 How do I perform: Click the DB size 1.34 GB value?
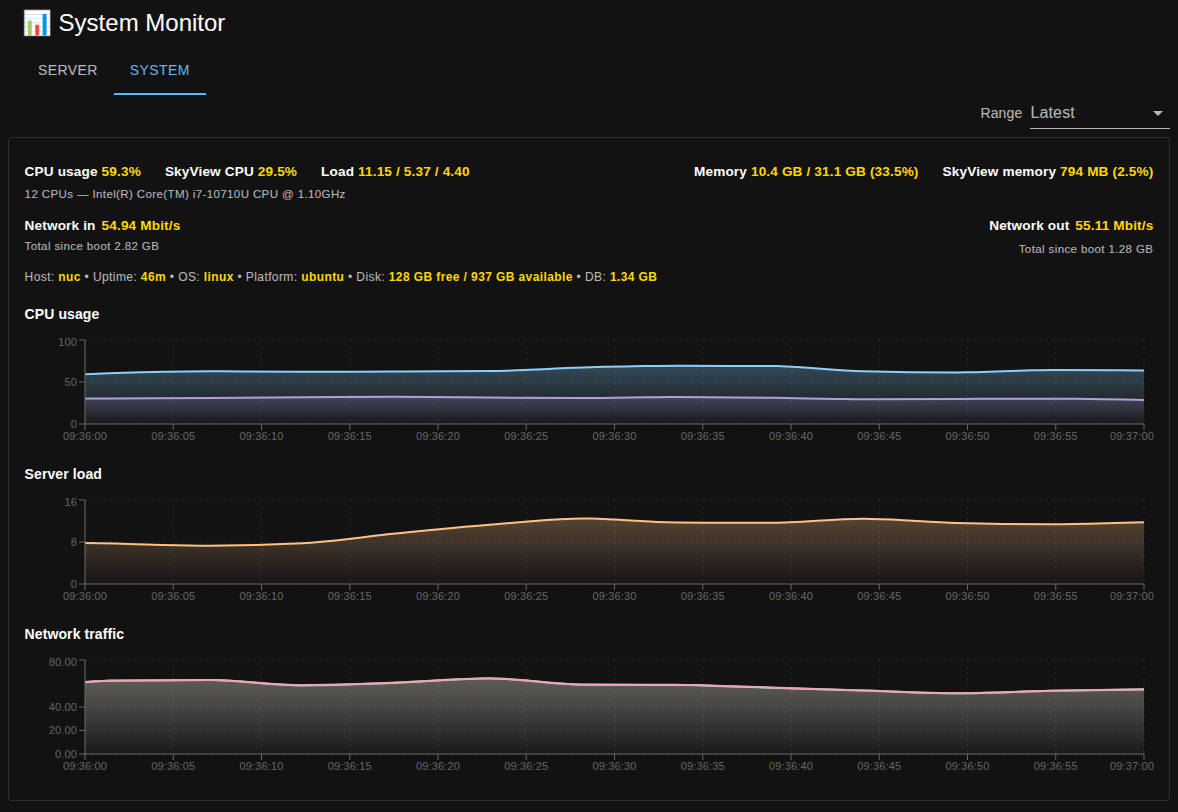633,277
